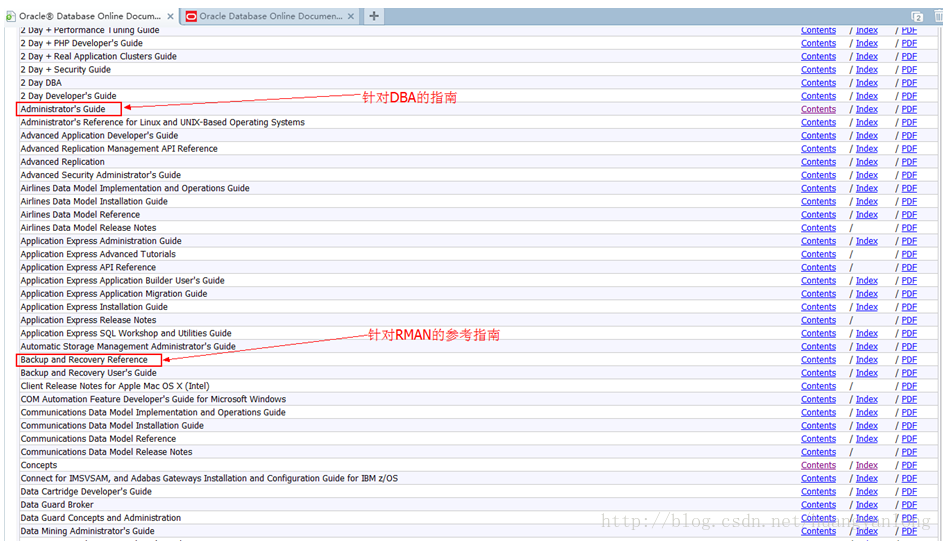Open Index for Data Guard Broker
The height and width of the screenshot is (541, 943).
pos(867,505)
